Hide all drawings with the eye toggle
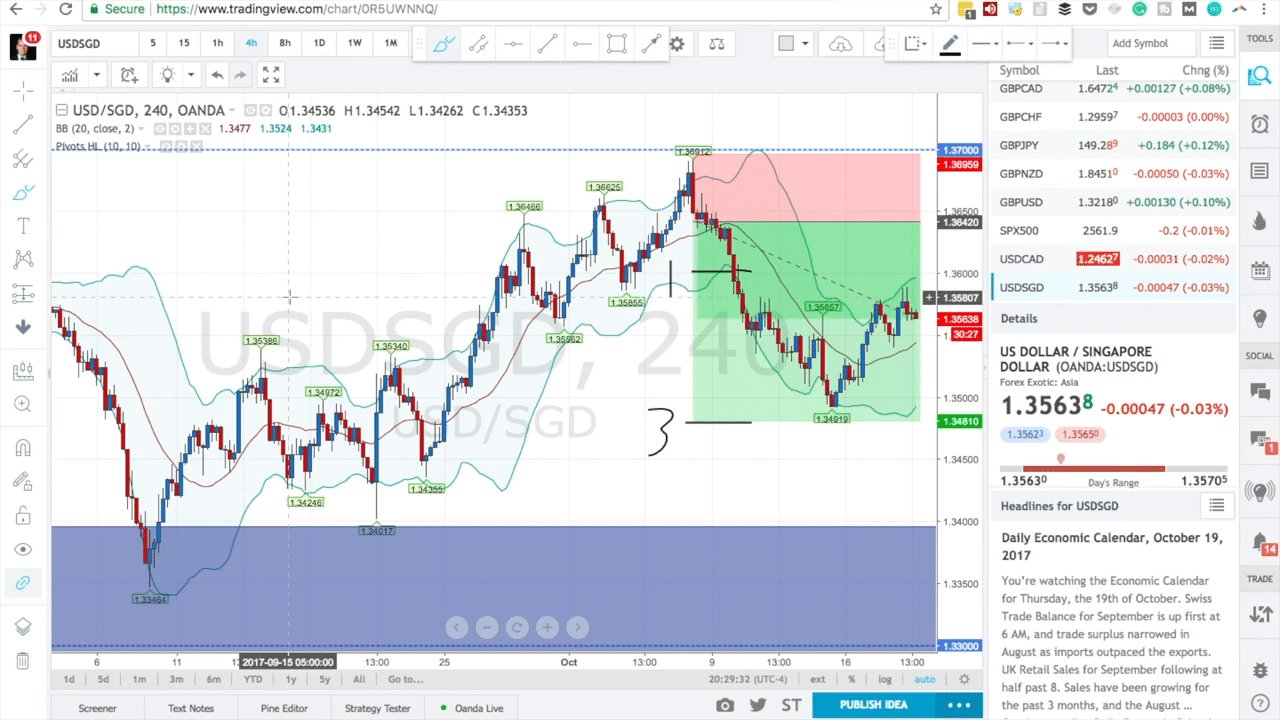 (23, 548)
